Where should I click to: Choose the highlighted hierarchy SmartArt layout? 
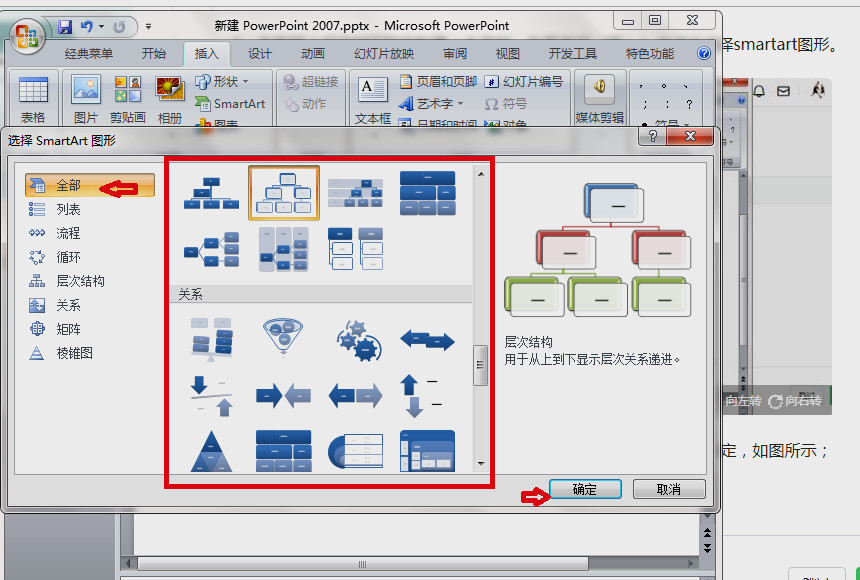click(x=284, y=193)
